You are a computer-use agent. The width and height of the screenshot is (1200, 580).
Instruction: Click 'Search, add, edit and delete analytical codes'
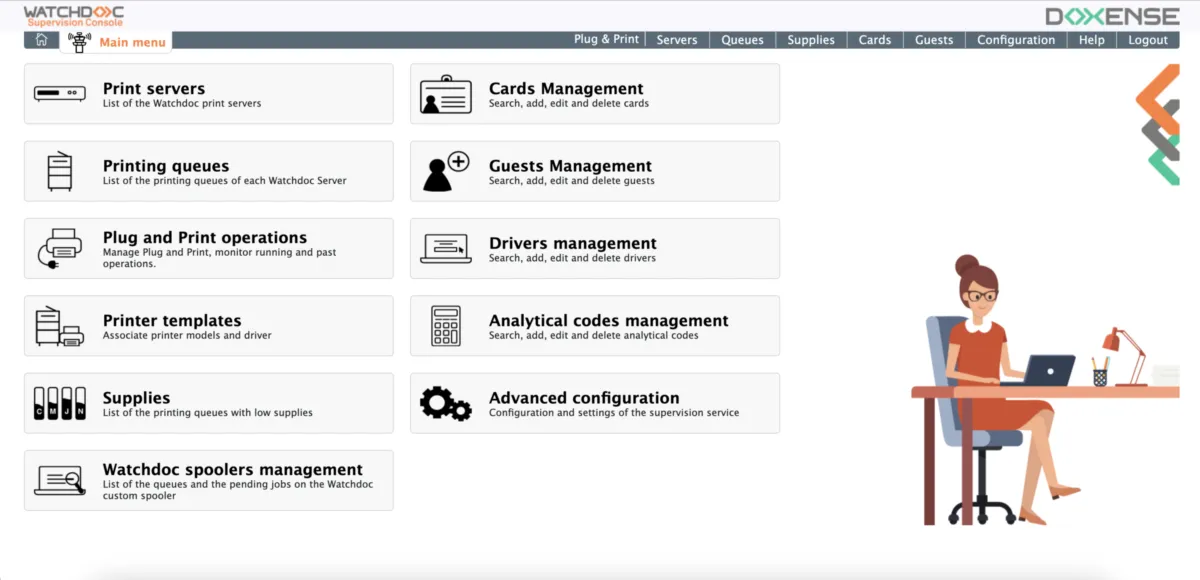pyautogui.click(x=594, y=335)
